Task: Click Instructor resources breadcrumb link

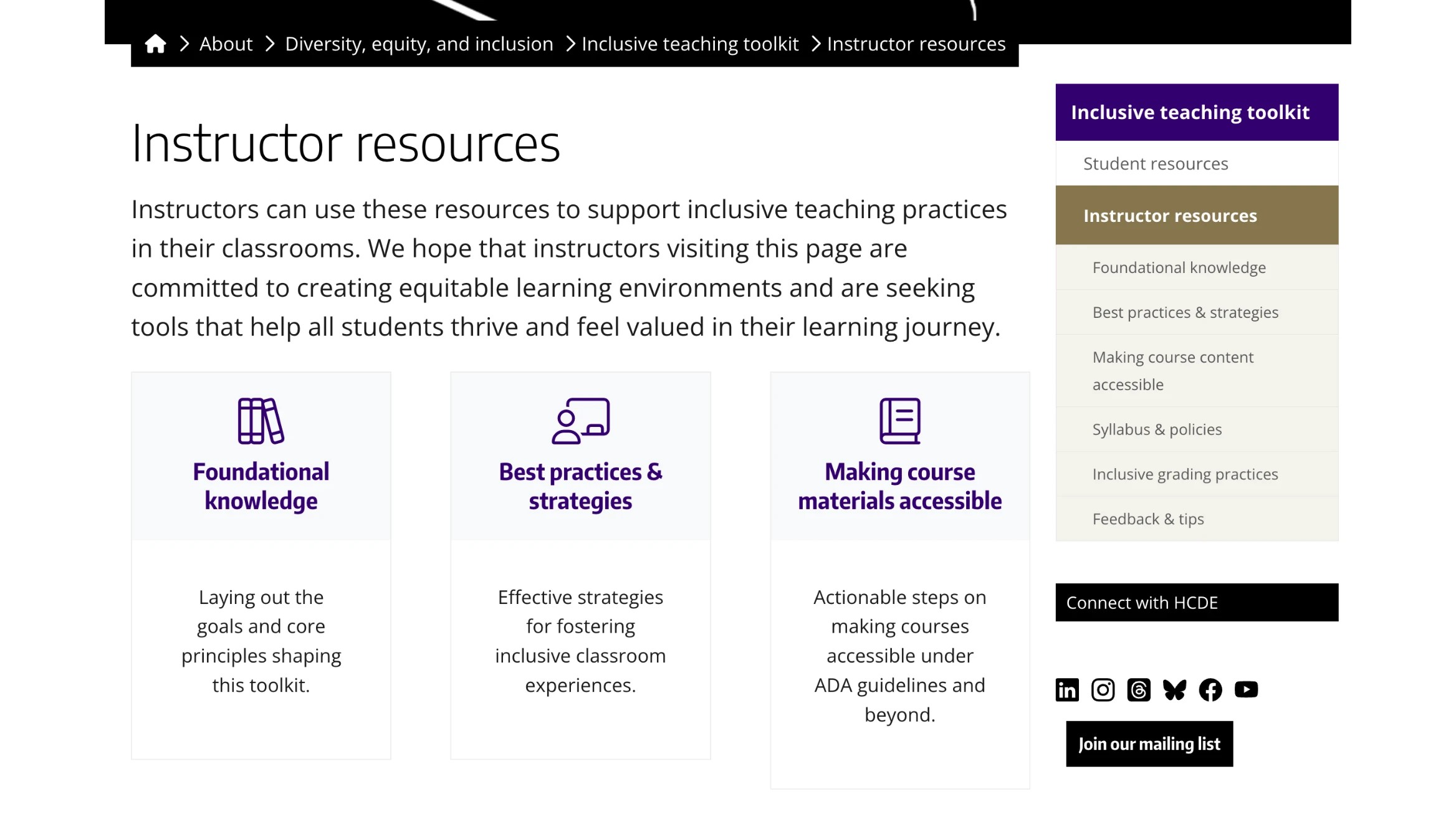Action: click(x=916, y=44)
